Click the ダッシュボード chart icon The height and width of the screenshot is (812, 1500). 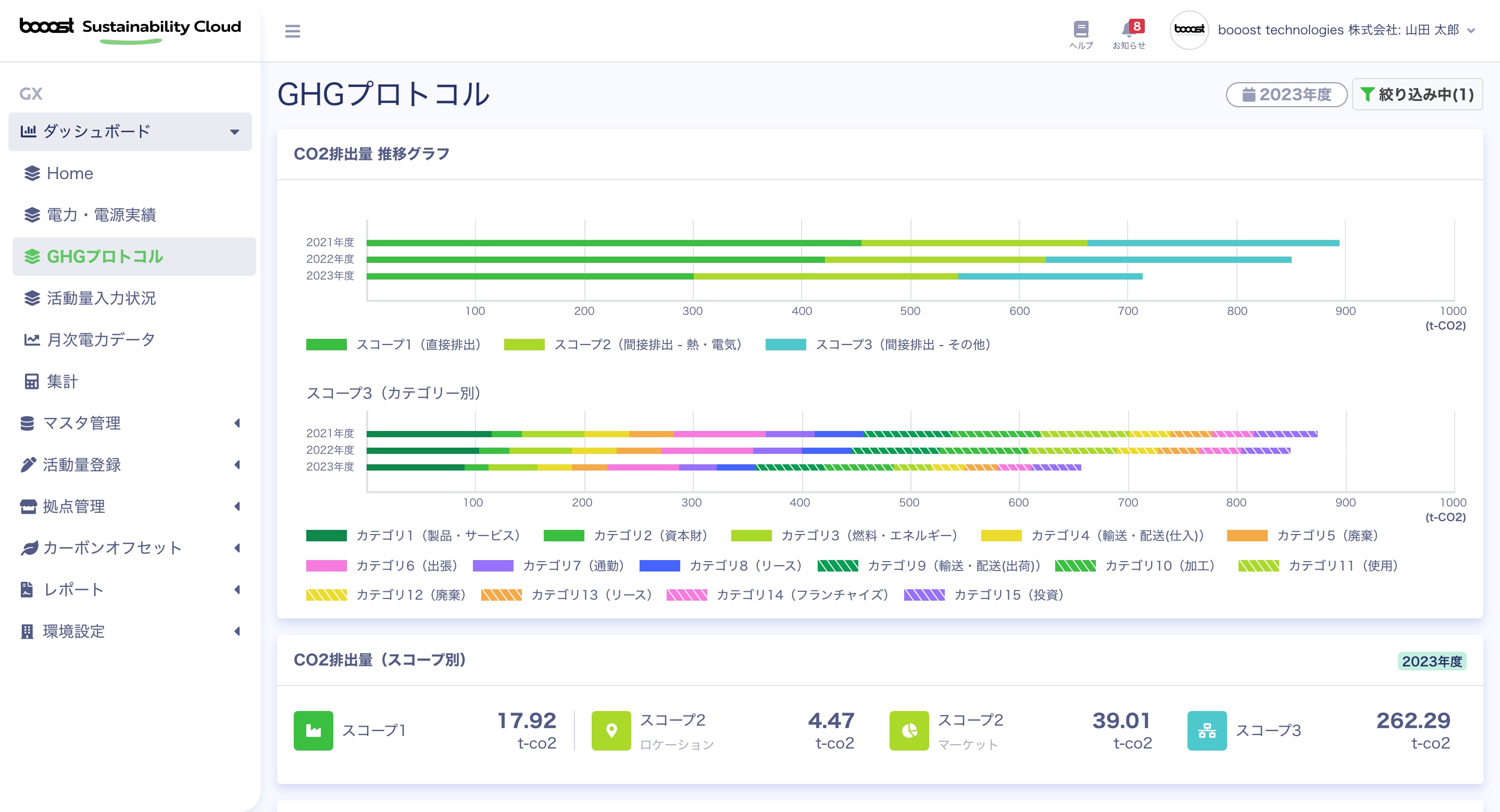pos(29,131)
